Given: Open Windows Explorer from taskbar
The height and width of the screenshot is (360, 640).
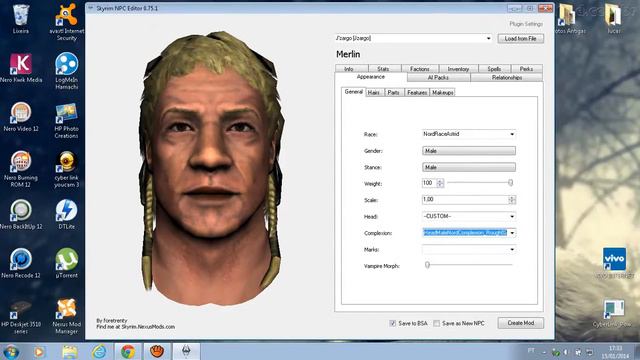Looking at the screenshot, I should pyautogui.click(x=70, y=351).
